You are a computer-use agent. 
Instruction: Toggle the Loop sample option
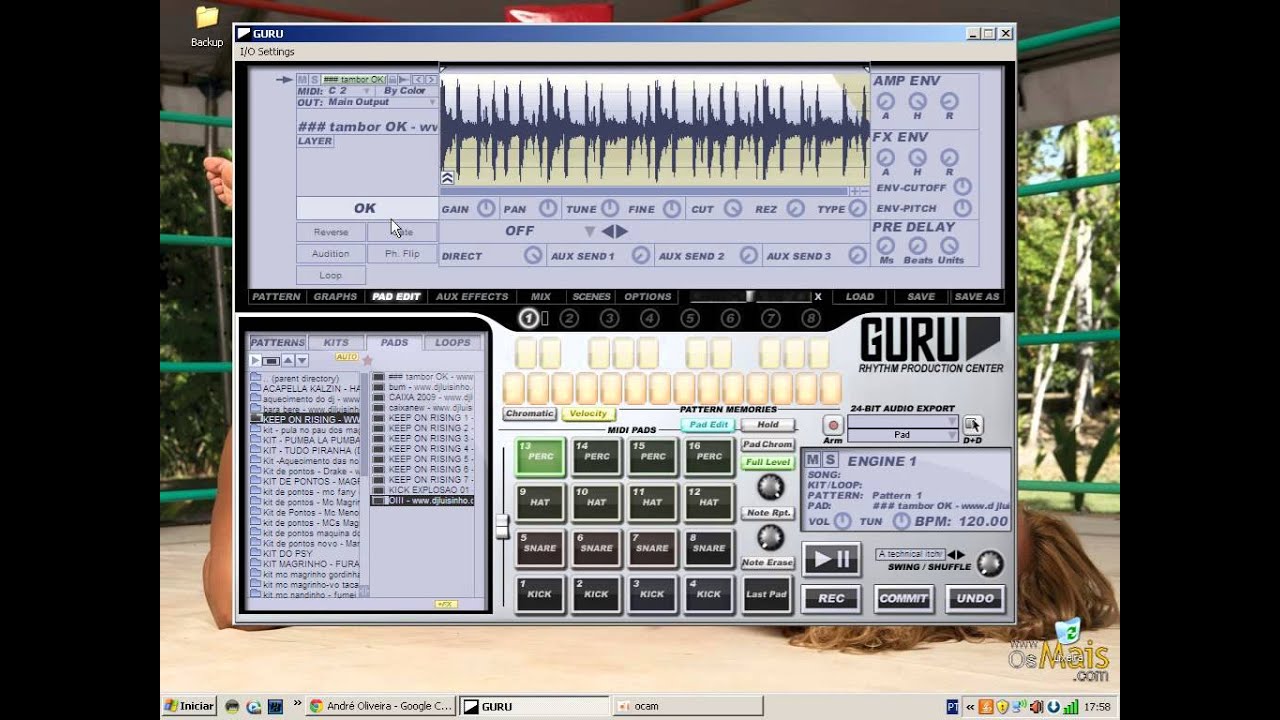pyautogui.click(x=331, y=275)
